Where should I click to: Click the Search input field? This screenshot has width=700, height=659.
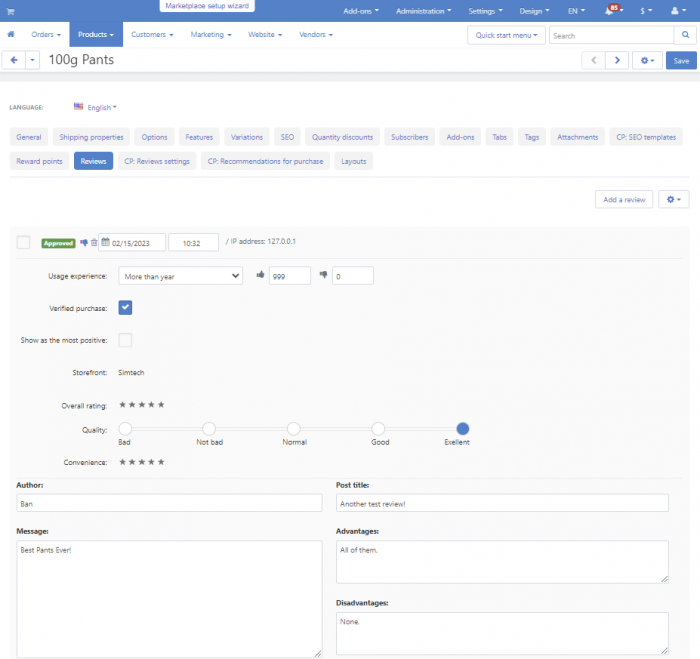[612, 35]
